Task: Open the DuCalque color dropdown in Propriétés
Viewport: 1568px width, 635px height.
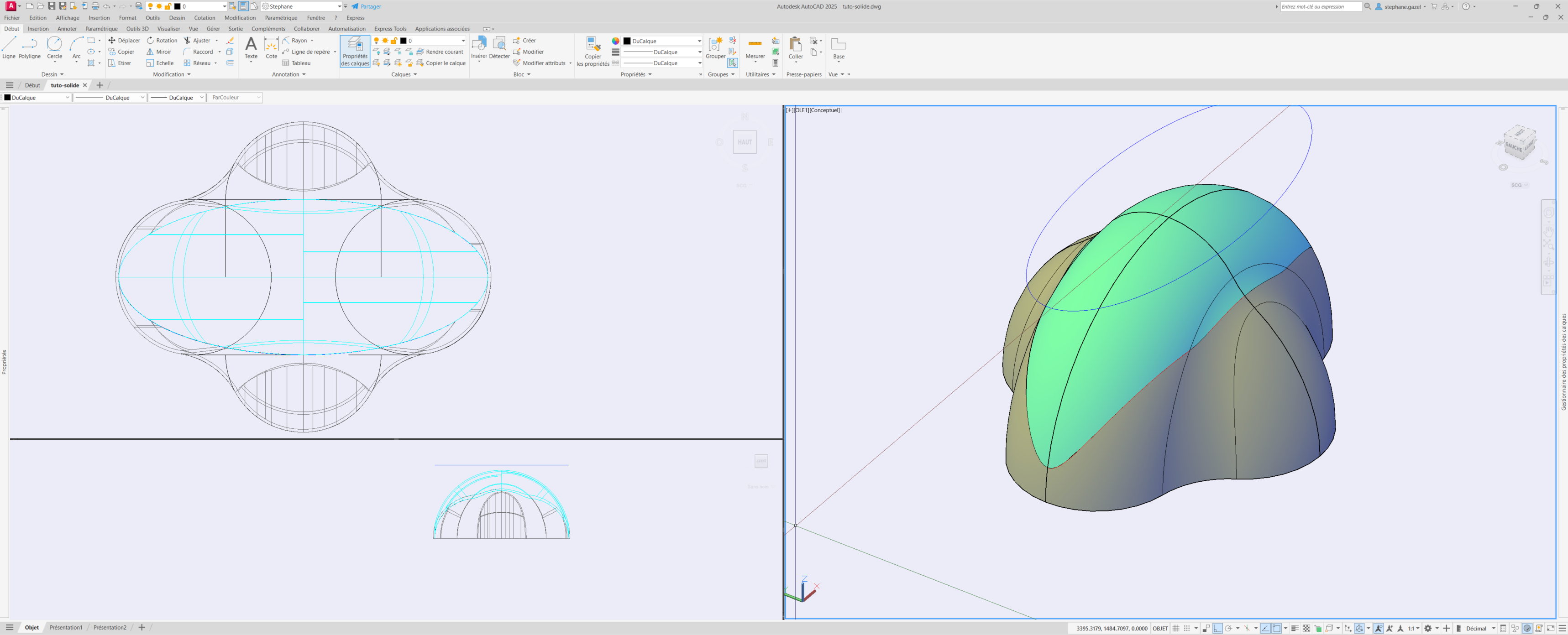Action: click(x=661, y=41)
